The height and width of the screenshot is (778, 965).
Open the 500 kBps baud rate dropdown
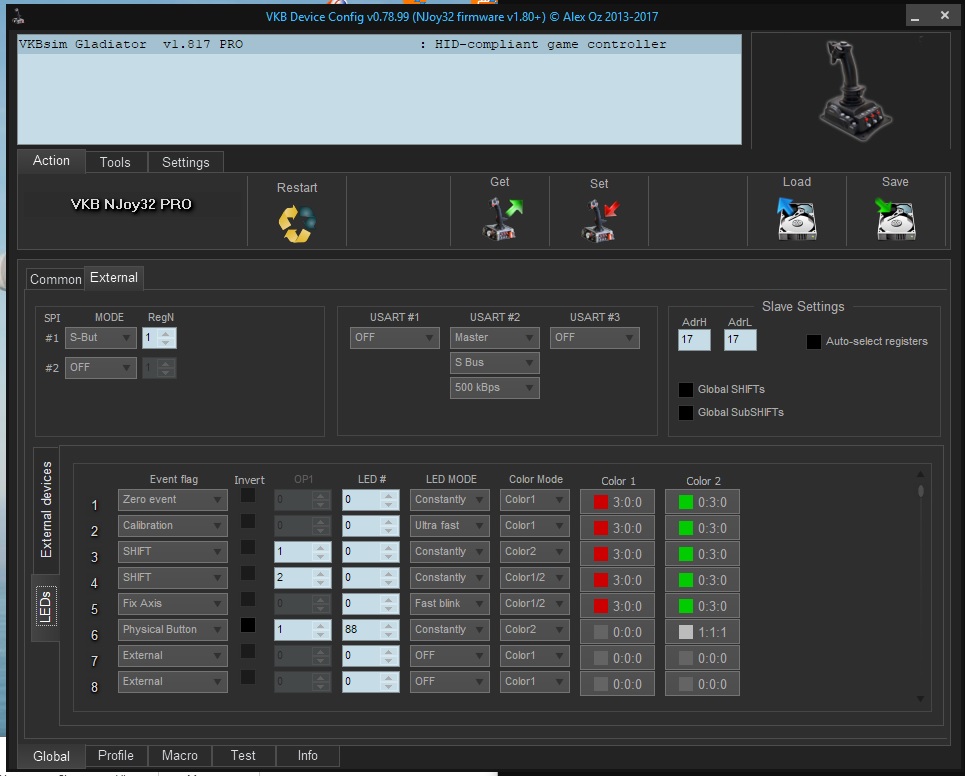tap(494, 388)
